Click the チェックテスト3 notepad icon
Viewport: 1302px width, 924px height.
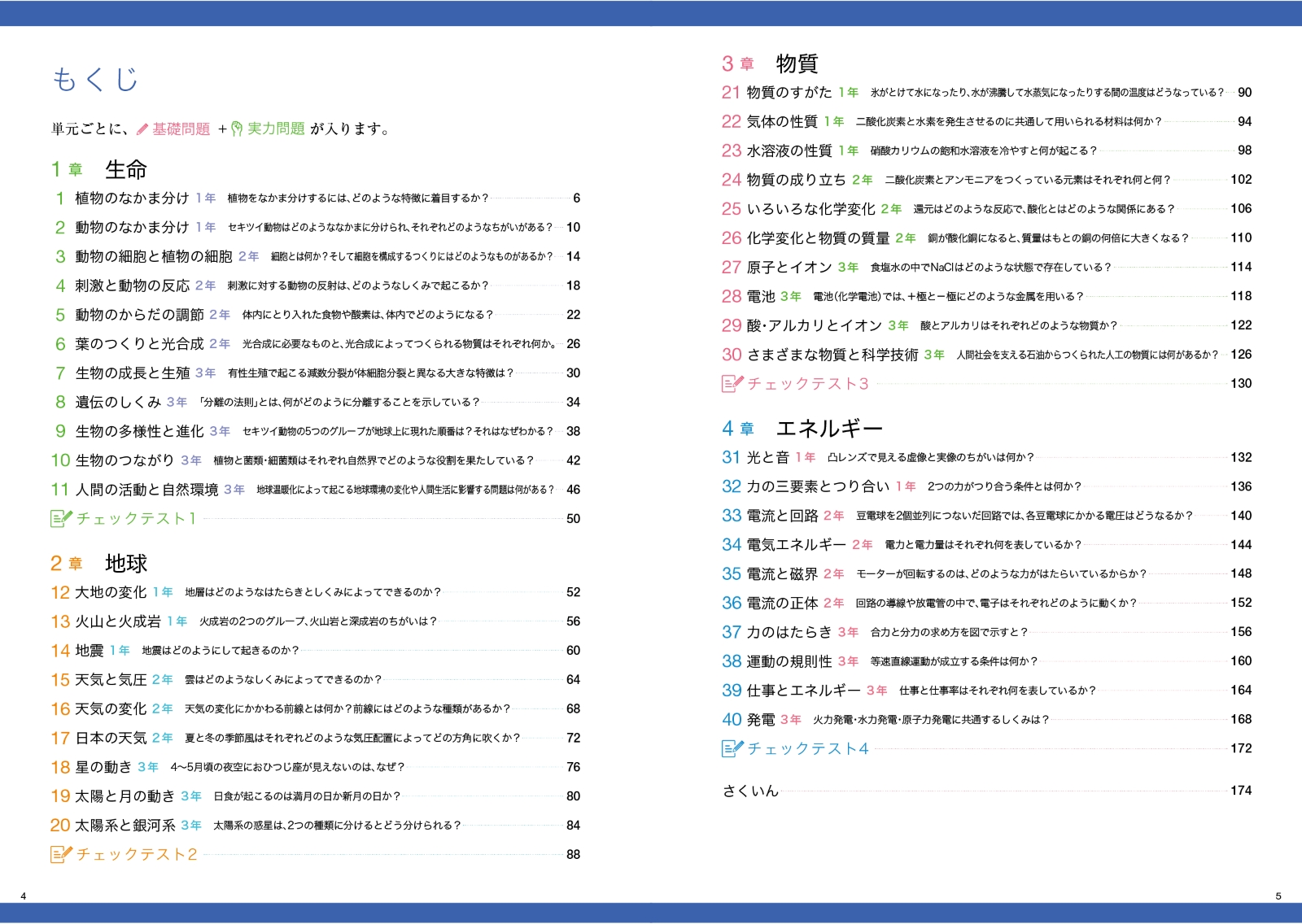pos(732,383)
